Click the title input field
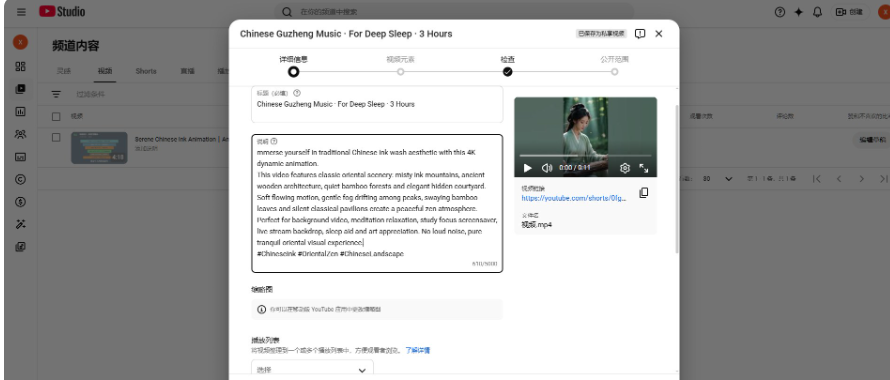This screenshot has width=890, height=380. point(377,104)
